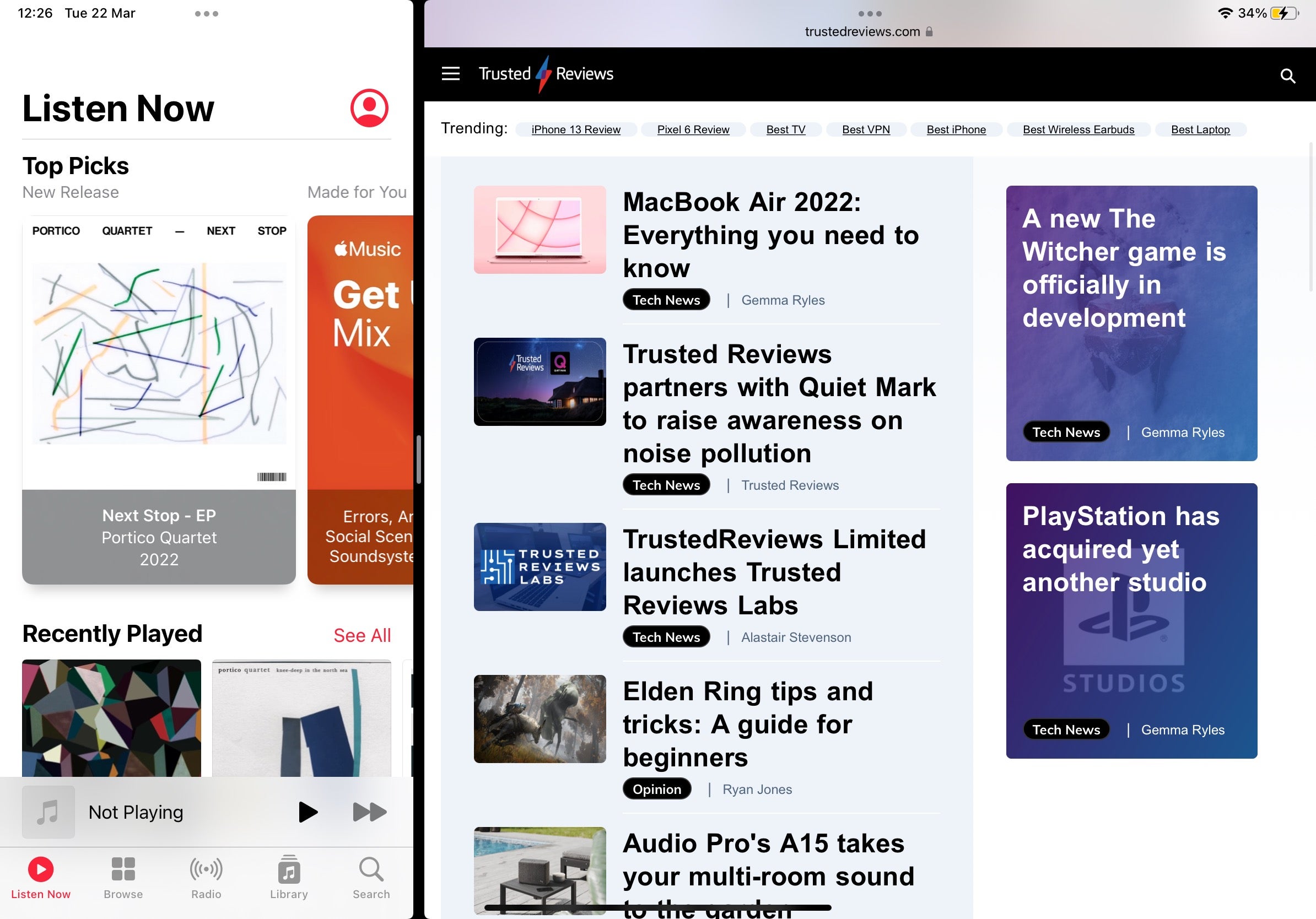
Task: Open the Next Stop EP album card
Action: pyautogui.click(x=159, y=400)
